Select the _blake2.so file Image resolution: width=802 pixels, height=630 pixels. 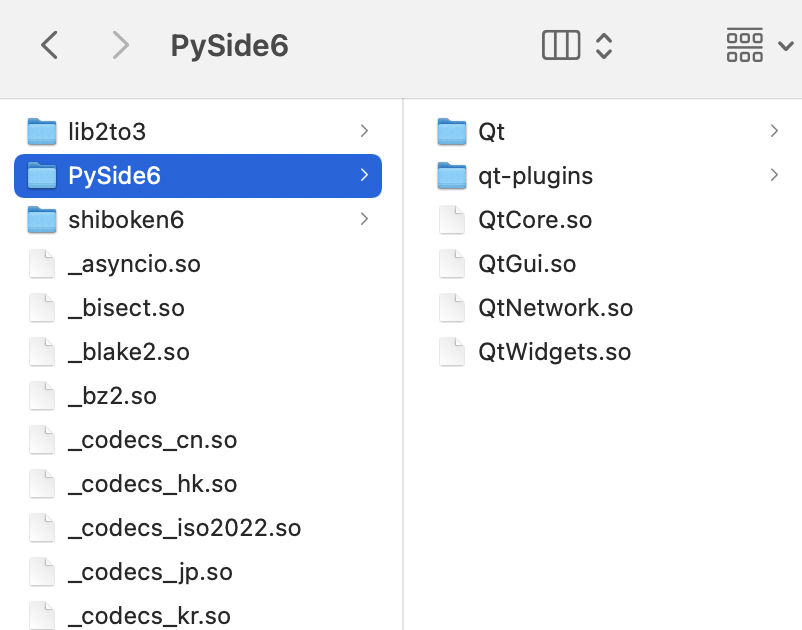tap(129, 352)
